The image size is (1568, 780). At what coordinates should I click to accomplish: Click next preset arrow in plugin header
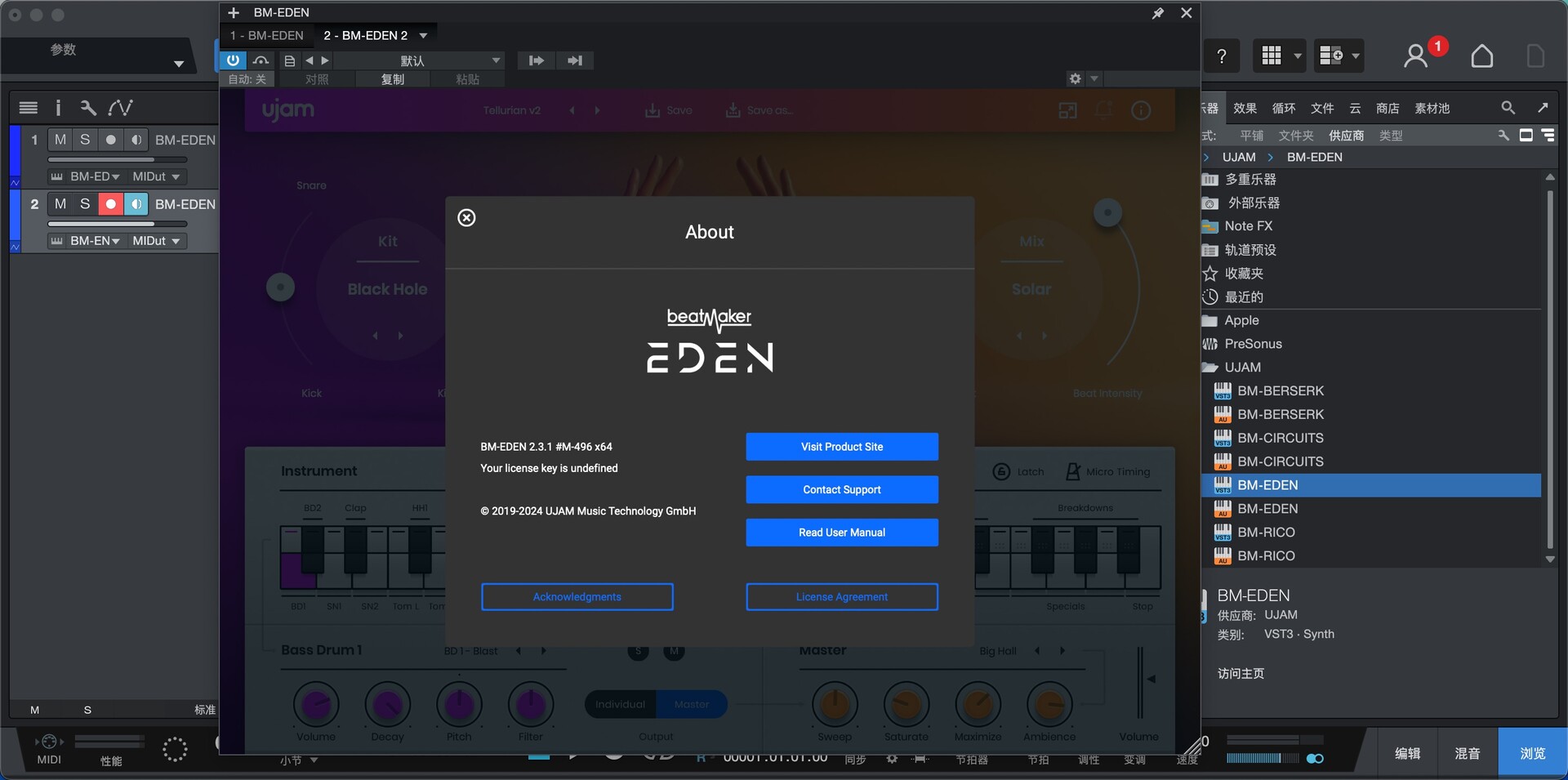click(325, 60)
